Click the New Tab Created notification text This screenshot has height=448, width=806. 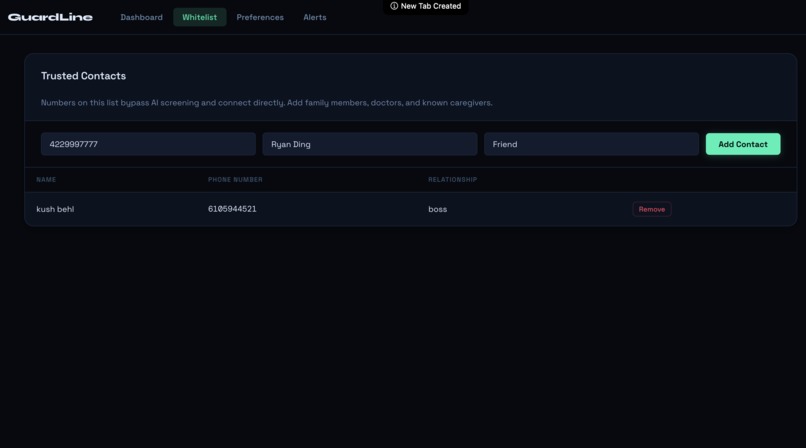tap(431, 6)
